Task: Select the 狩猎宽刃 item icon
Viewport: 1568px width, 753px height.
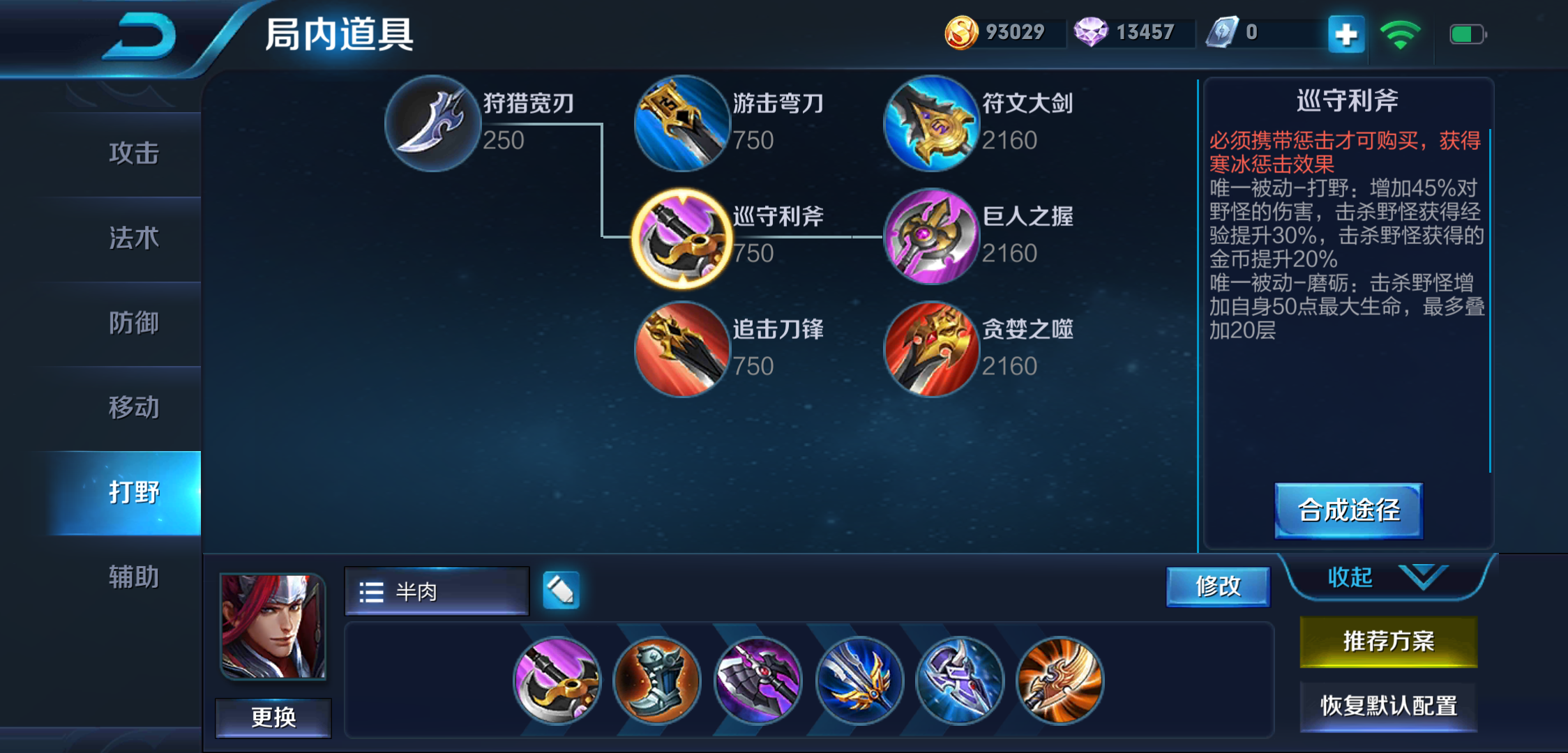Action: click(x=432, y=123)
